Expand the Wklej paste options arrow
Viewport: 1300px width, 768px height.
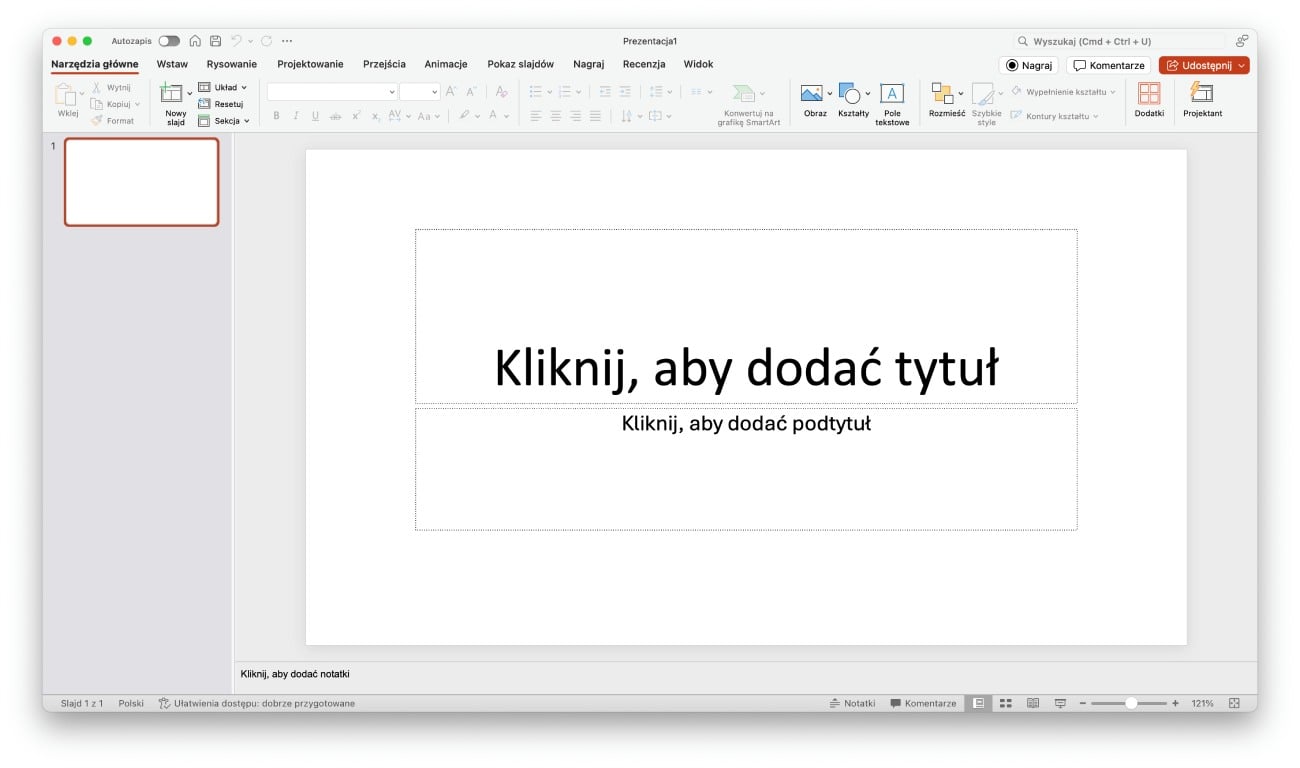(x=82, y=95)
